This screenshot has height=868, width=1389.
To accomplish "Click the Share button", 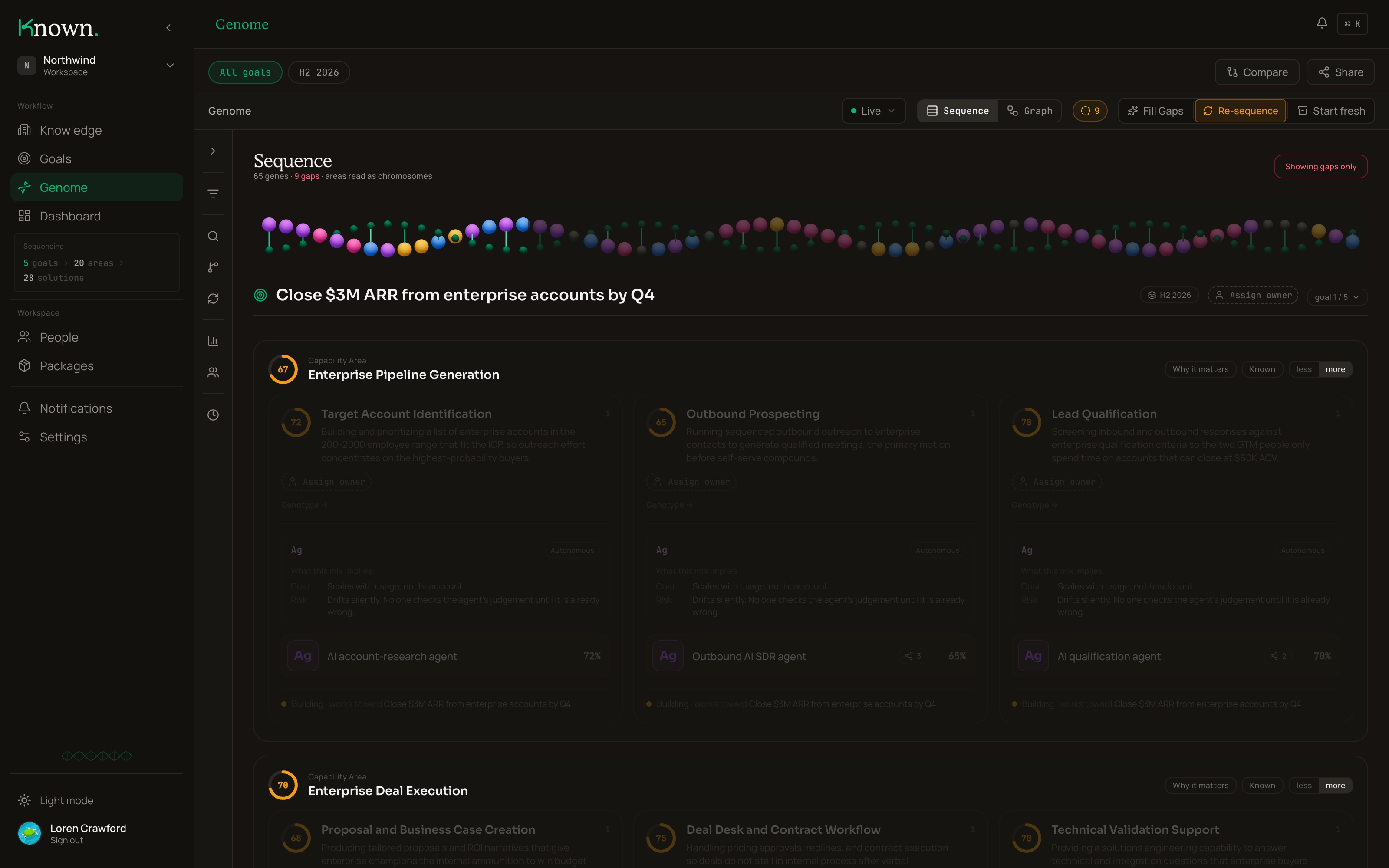I will click(x=1341, y=72).
